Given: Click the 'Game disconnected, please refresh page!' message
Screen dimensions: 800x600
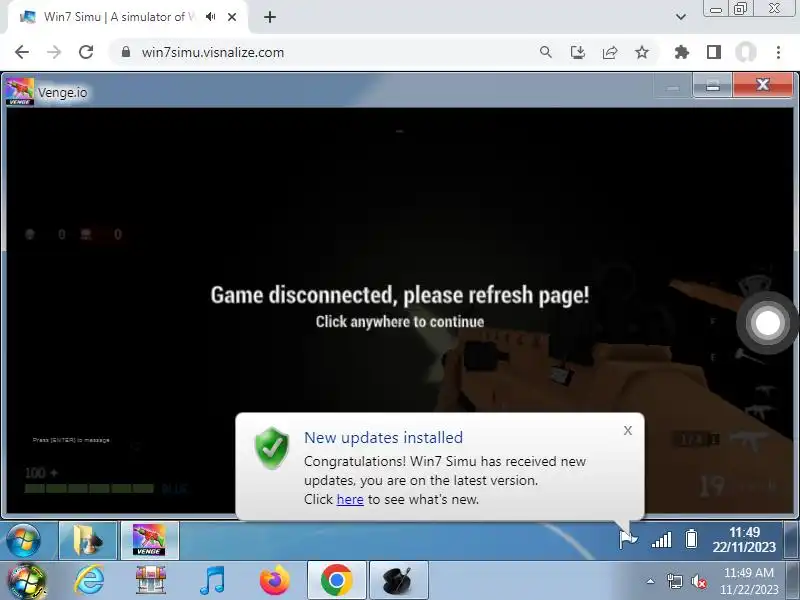Looking at the screenshot, I should (400, 295).
